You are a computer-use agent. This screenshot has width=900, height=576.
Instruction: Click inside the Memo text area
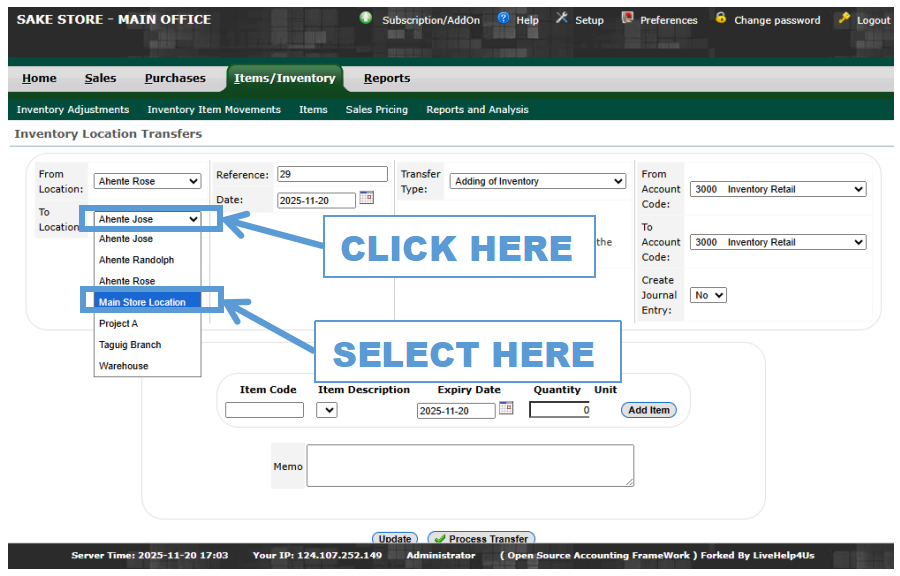469,465
